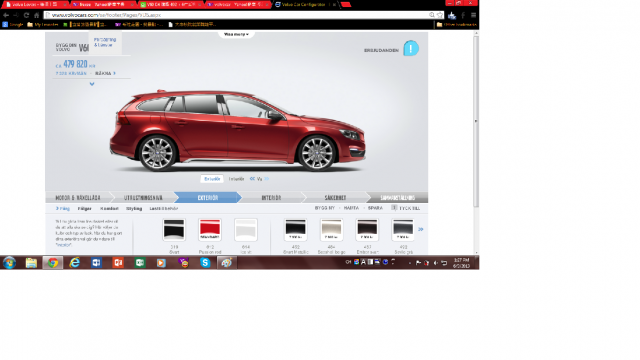Image resolution: width=640 pixels, height=360 pixels.
Task: Open the Chrome menu icon
Action: coord(473,15)
